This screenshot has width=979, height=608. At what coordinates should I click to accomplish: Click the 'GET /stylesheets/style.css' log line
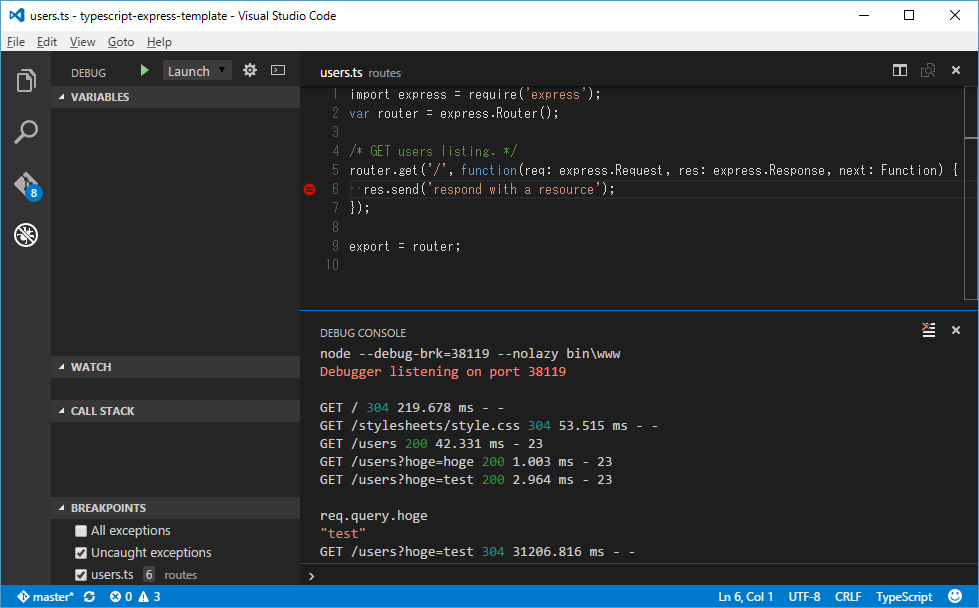[x=488, y=426]
